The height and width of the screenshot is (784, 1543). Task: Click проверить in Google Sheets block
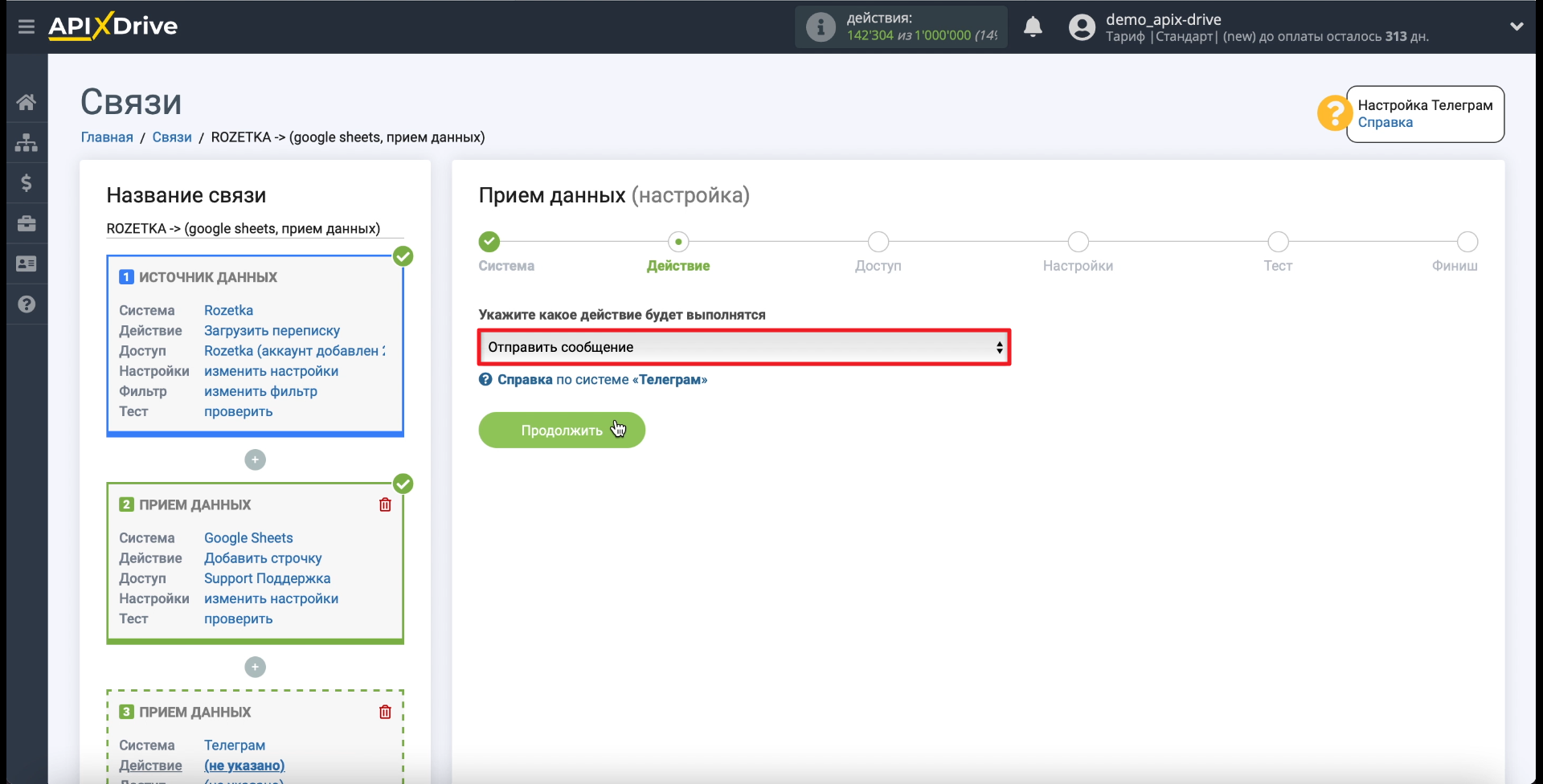tap(238, 619)
